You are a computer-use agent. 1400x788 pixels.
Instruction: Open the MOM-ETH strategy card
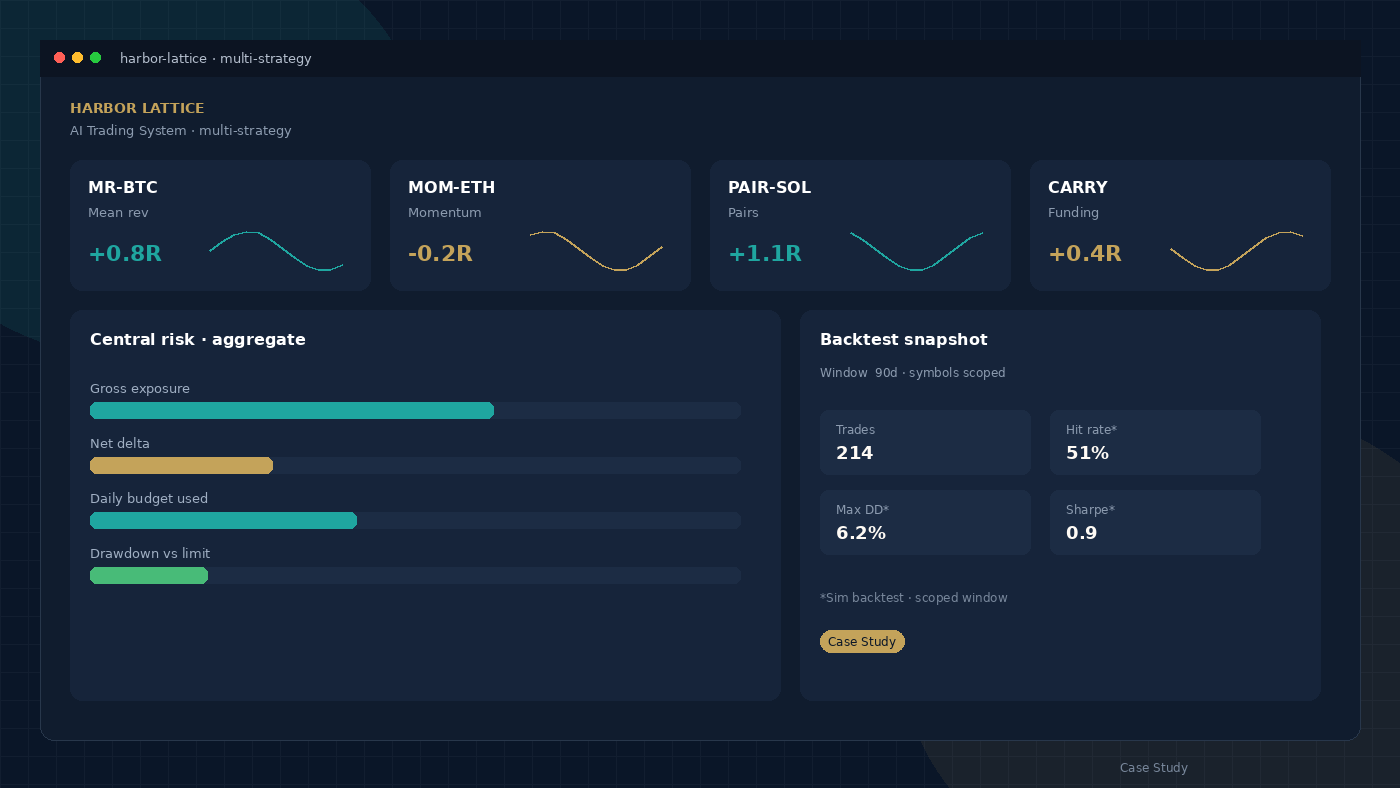[x=540, y=225]
